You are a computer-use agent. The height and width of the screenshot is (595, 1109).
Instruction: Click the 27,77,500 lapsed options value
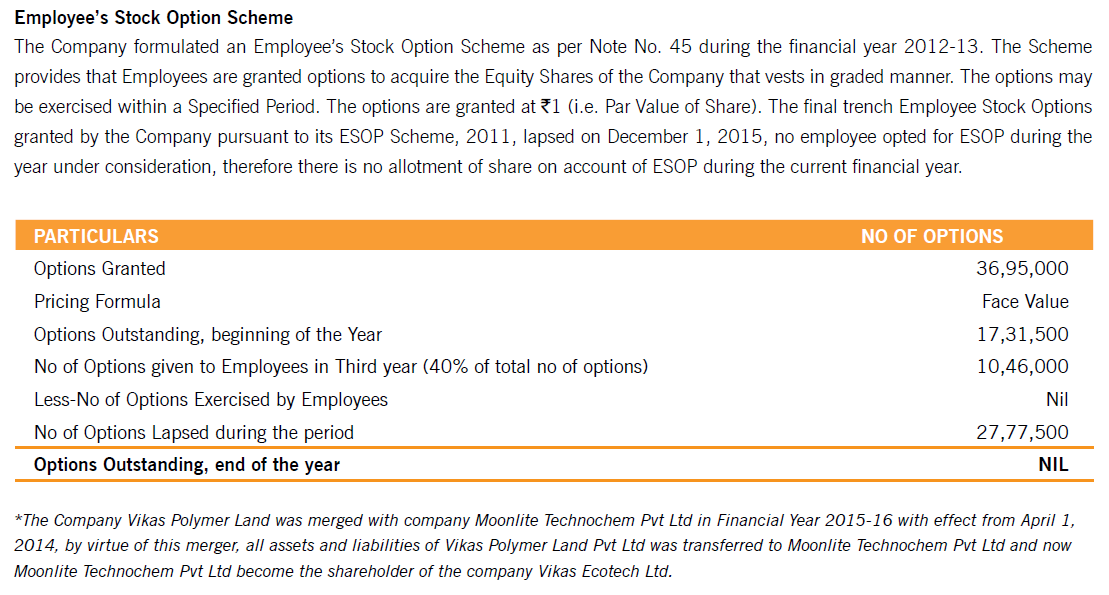coord(1022,433)
